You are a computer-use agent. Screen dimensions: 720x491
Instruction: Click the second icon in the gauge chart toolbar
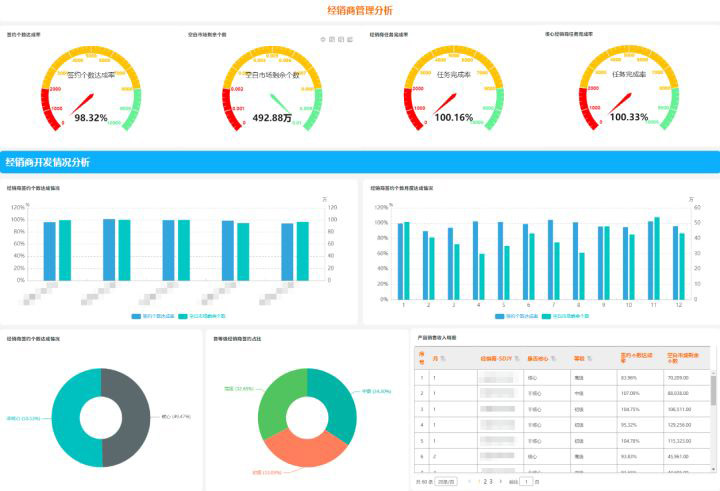(332, 40)
